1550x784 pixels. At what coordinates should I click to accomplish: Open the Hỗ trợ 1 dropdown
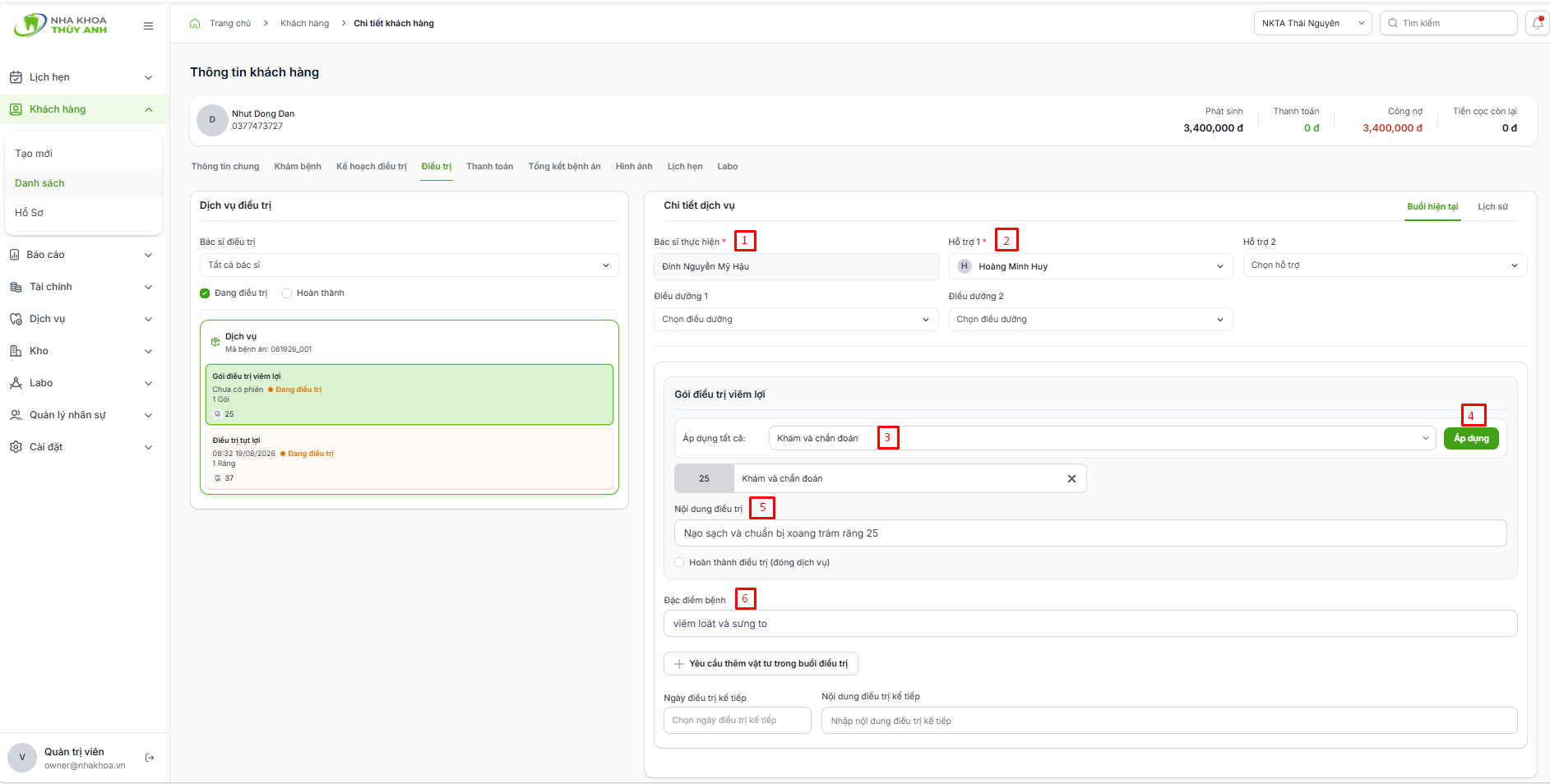pyautogui.click(x=1090, y=266)
